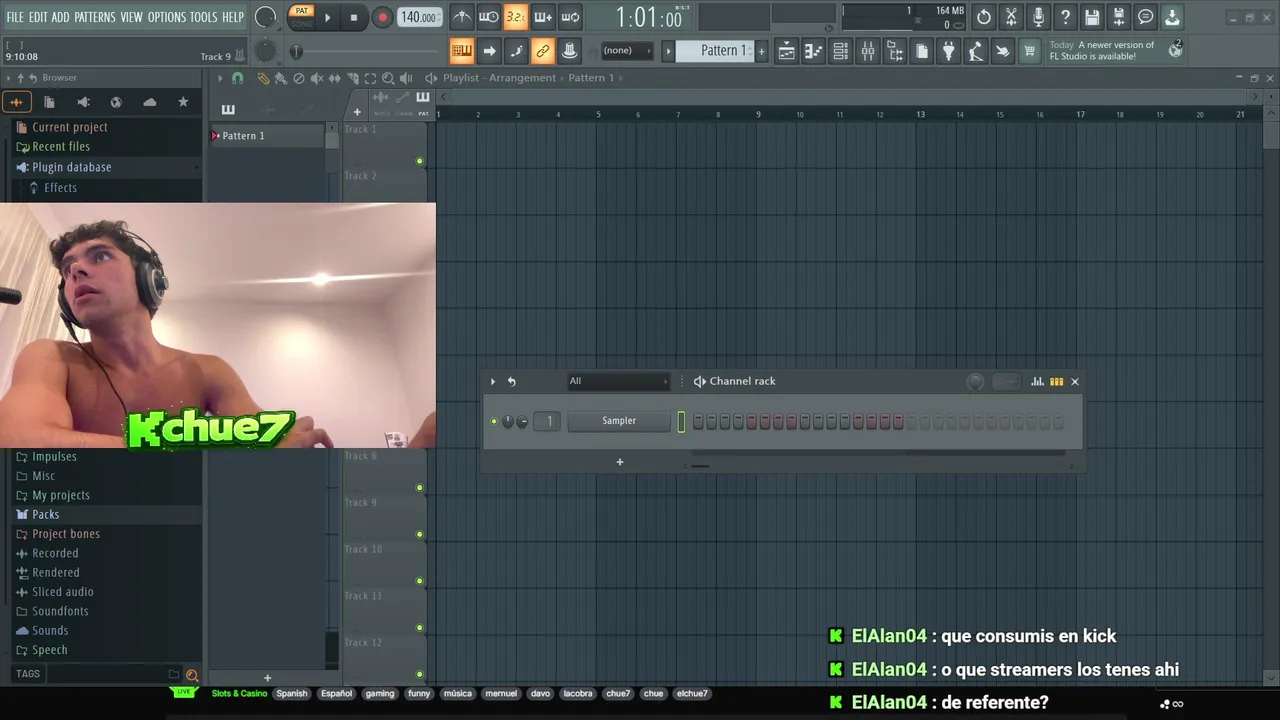
Task: Click the Stop transport button
Action: point(354,17)
